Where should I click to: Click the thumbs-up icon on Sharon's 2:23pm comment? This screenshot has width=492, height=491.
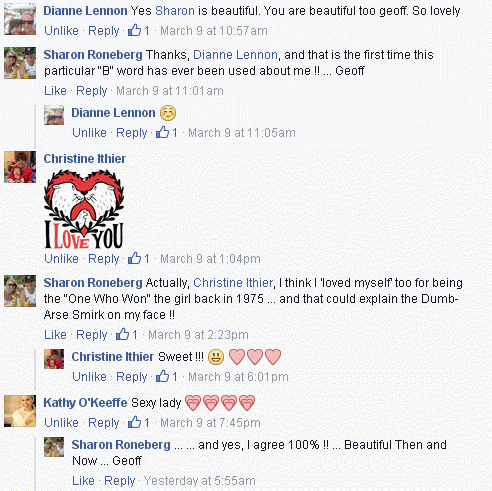coord(122,334)
